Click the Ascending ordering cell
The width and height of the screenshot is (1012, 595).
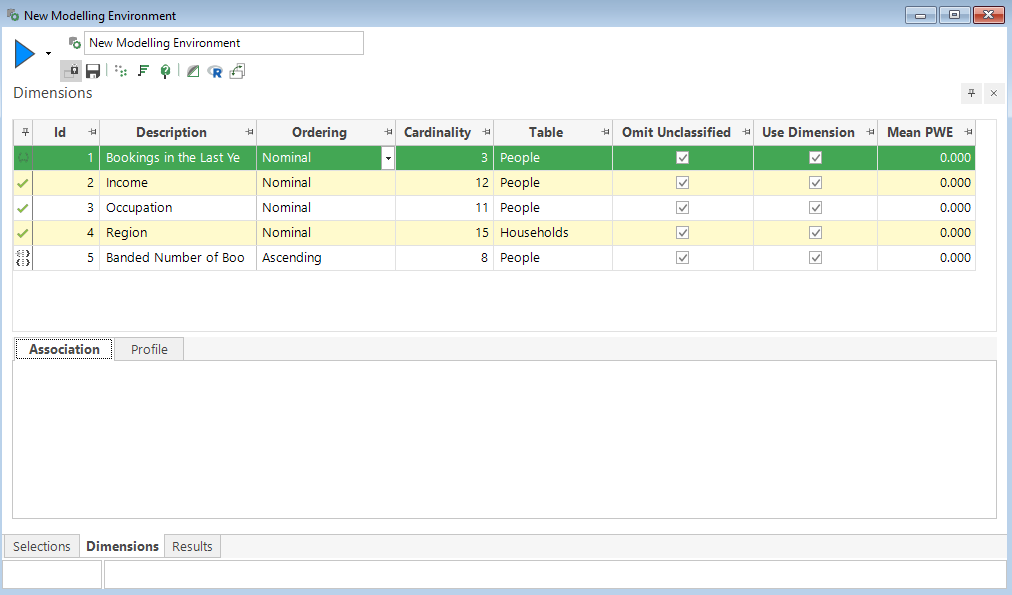(x=326, y=257)
